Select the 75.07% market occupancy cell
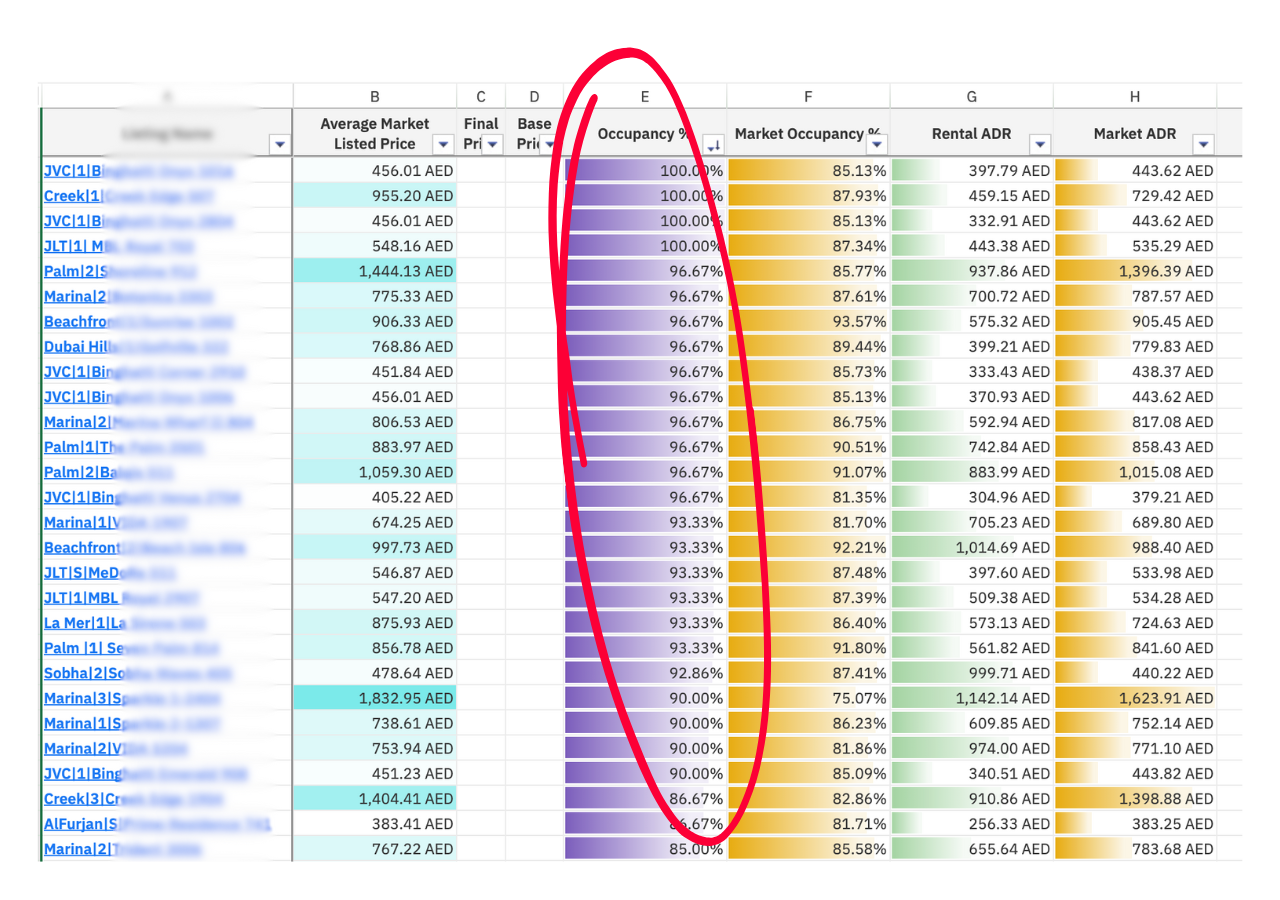Viewport: 1280px width, 900px height. click(808, 698)
